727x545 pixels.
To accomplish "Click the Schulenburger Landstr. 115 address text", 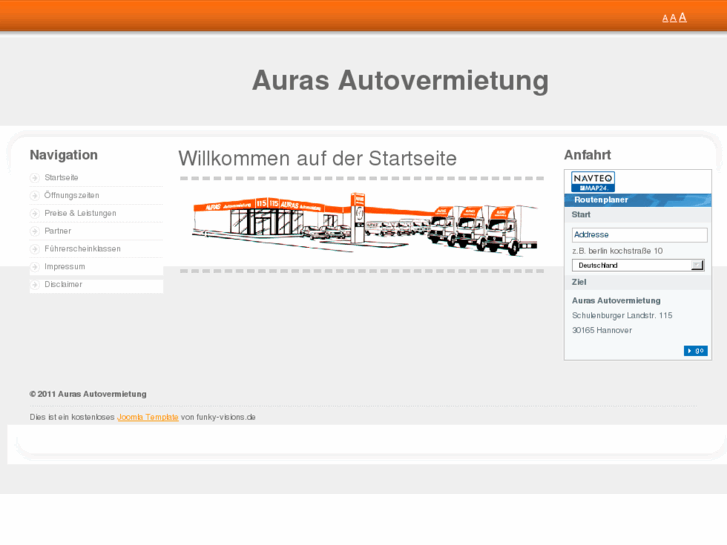I will pos(622,315).
